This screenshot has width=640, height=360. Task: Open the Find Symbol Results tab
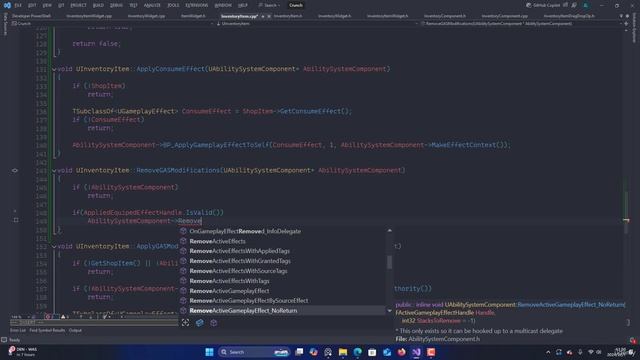tap(47, 330)
